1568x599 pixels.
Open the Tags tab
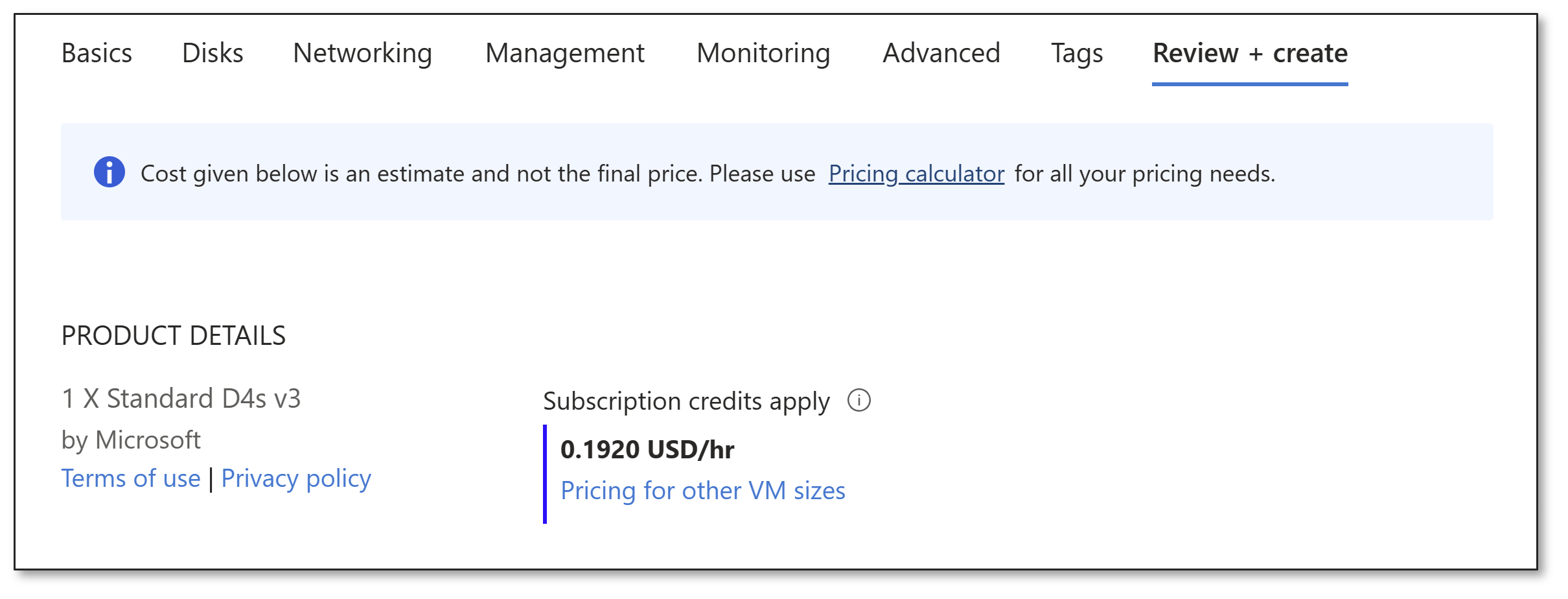click(1076, 53)
